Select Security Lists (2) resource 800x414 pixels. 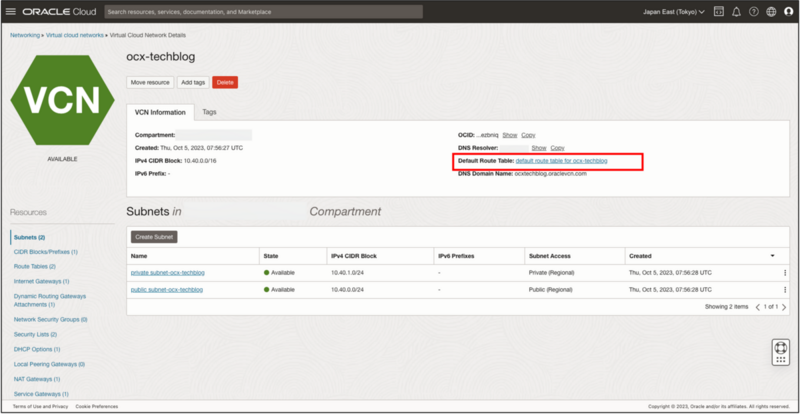click(35, 334)
